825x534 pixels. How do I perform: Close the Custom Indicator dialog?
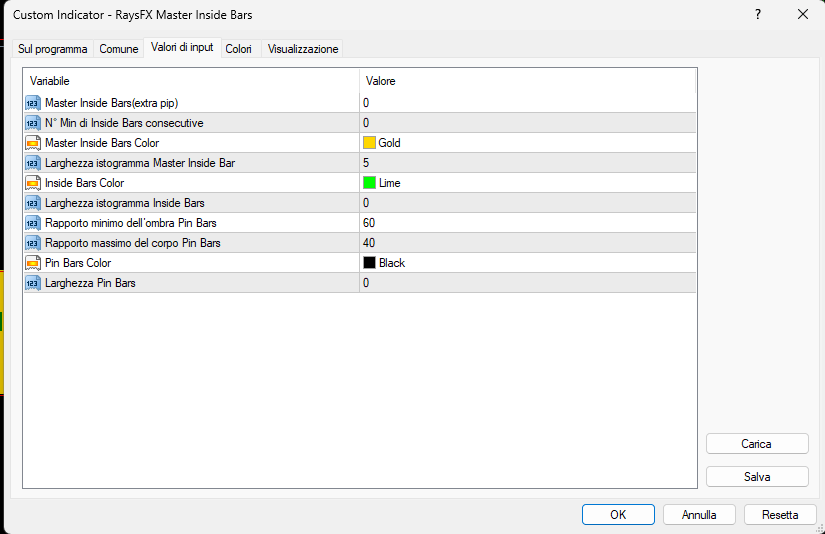[x=803, y=14]
